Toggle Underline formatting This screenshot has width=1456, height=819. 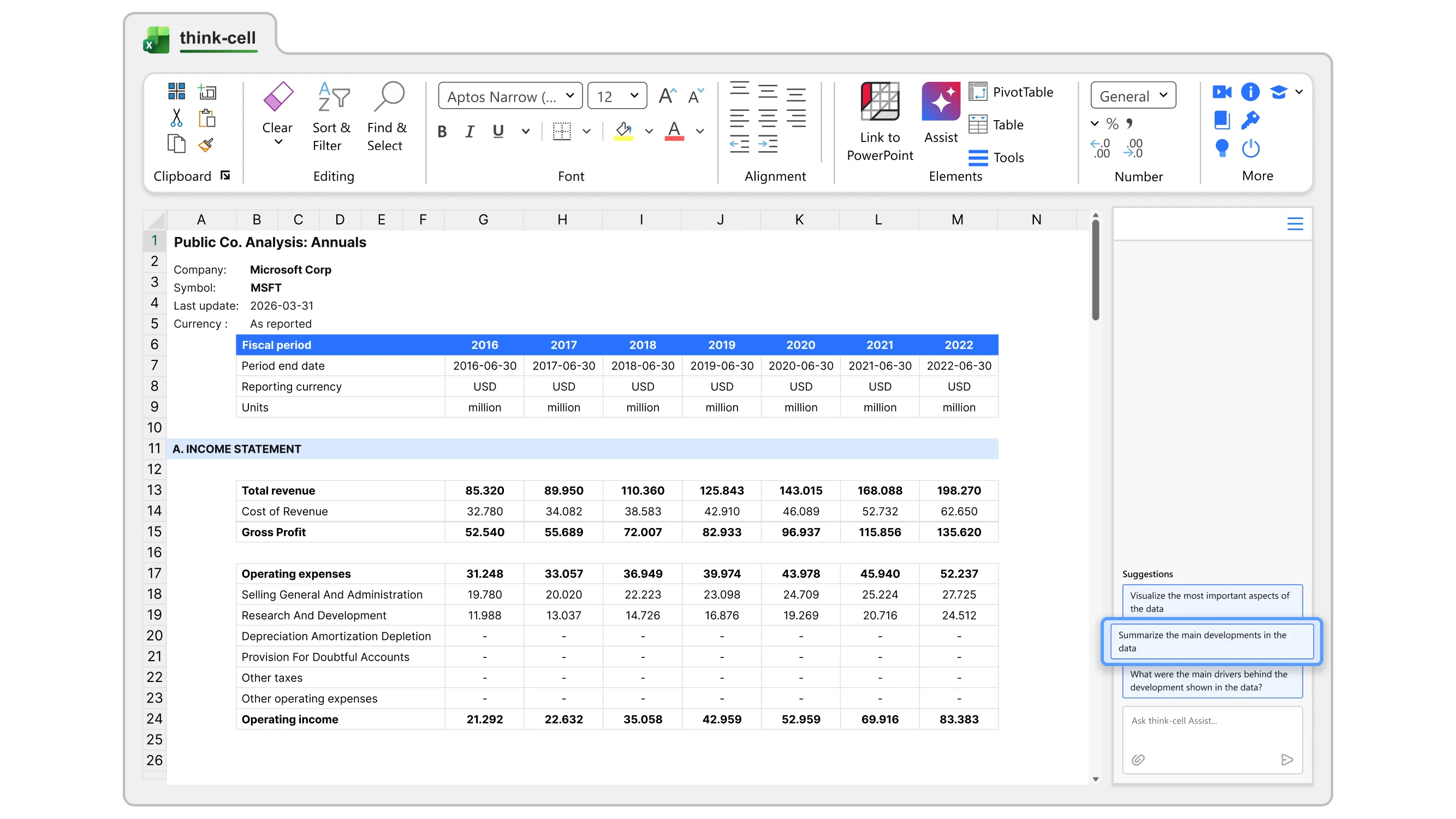[498, 132]
